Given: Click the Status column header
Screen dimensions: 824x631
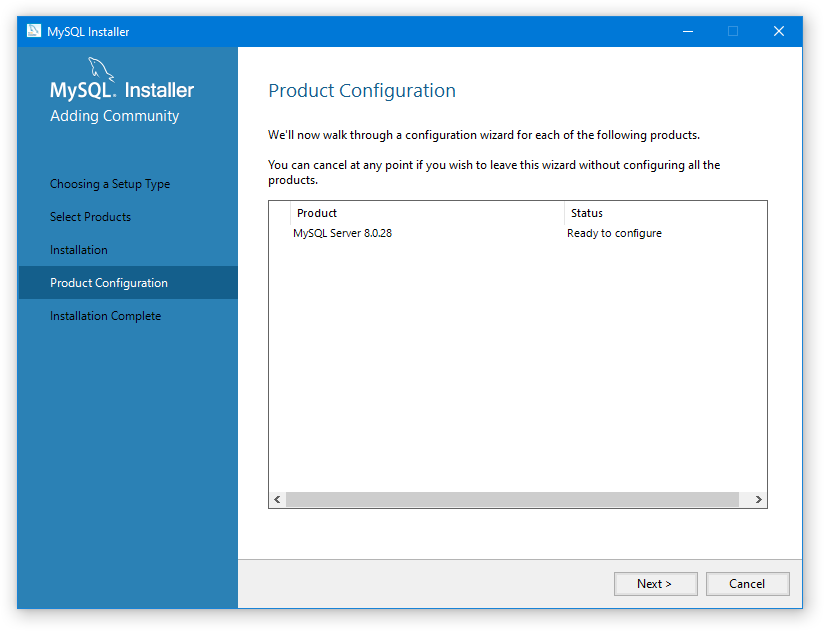Looking at the screenshot, I should coord(664,213).
